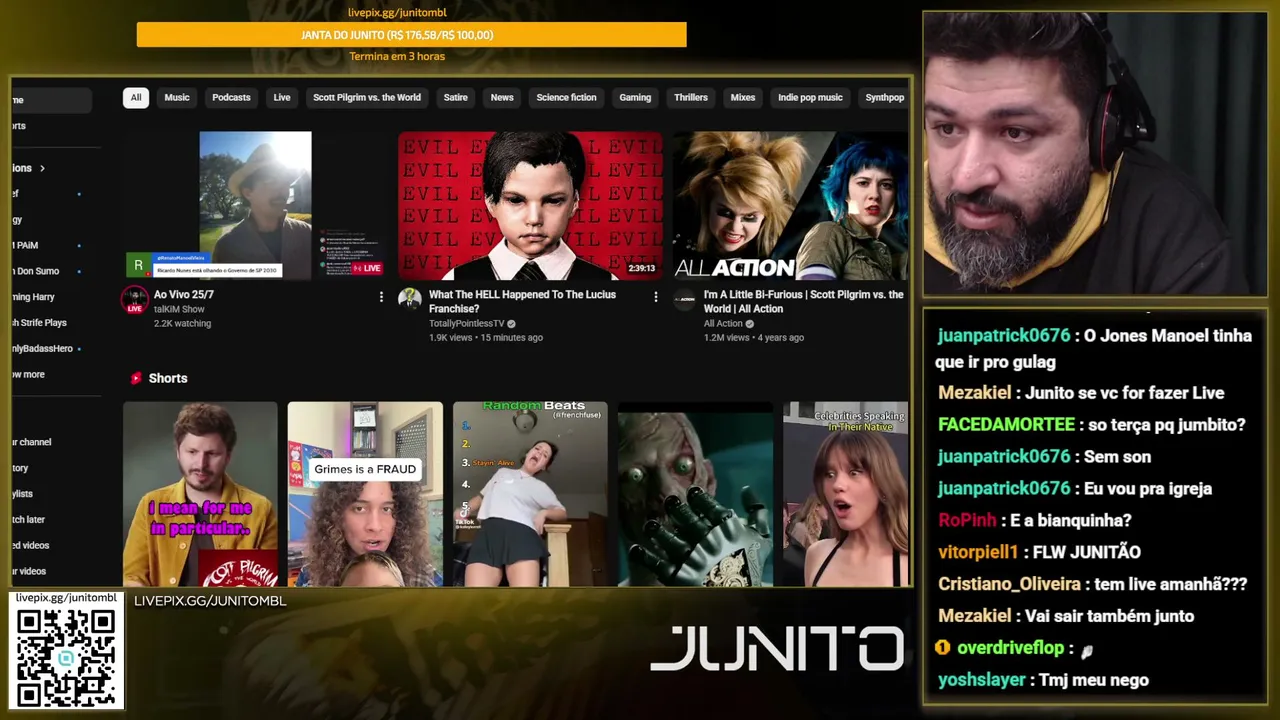Click overdriveflop subscriber badge icon
The width and height of the screenshot is (1280, 720).
942,648
